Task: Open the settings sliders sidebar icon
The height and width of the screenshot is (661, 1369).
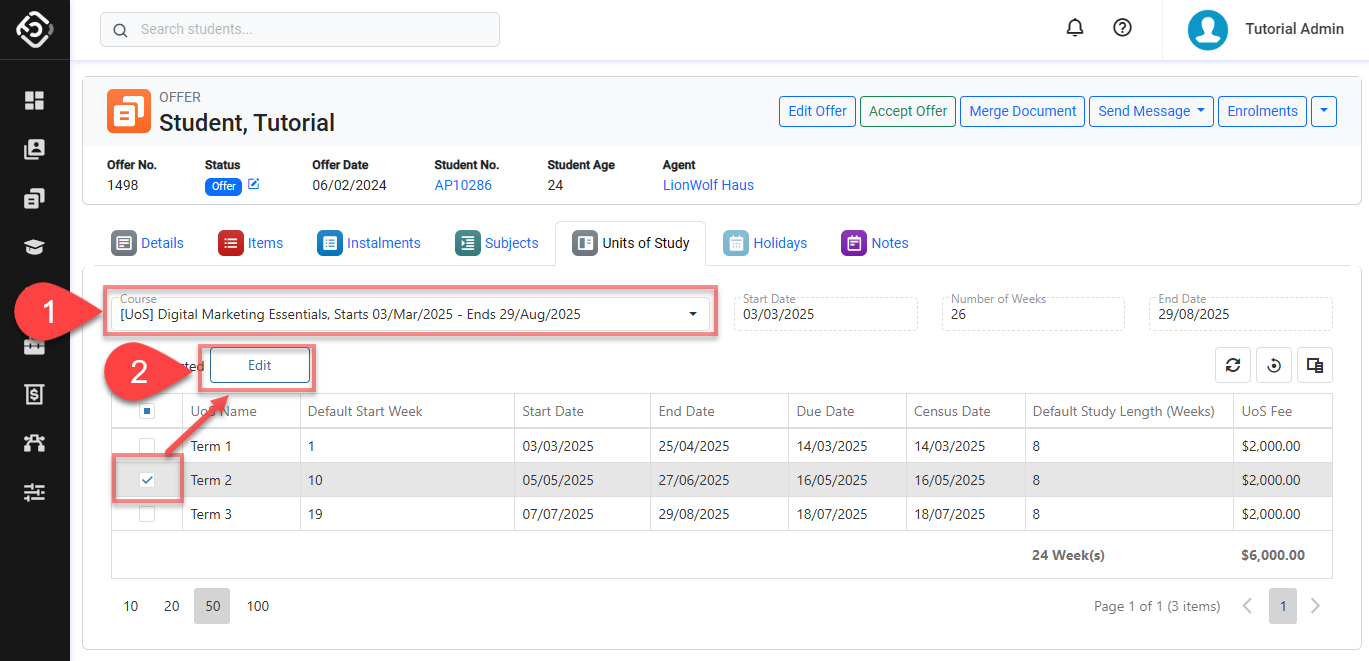Action: point(35,492)
